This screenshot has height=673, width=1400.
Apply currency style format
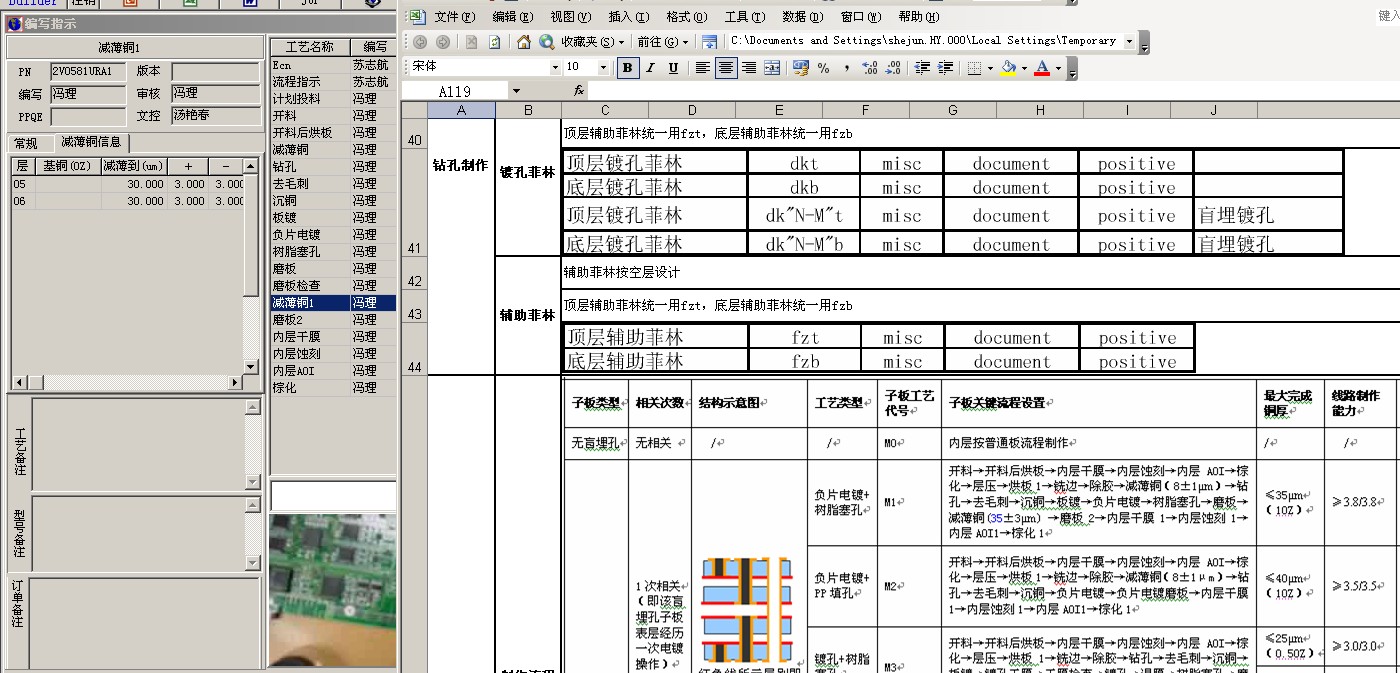tap(801, 68)
